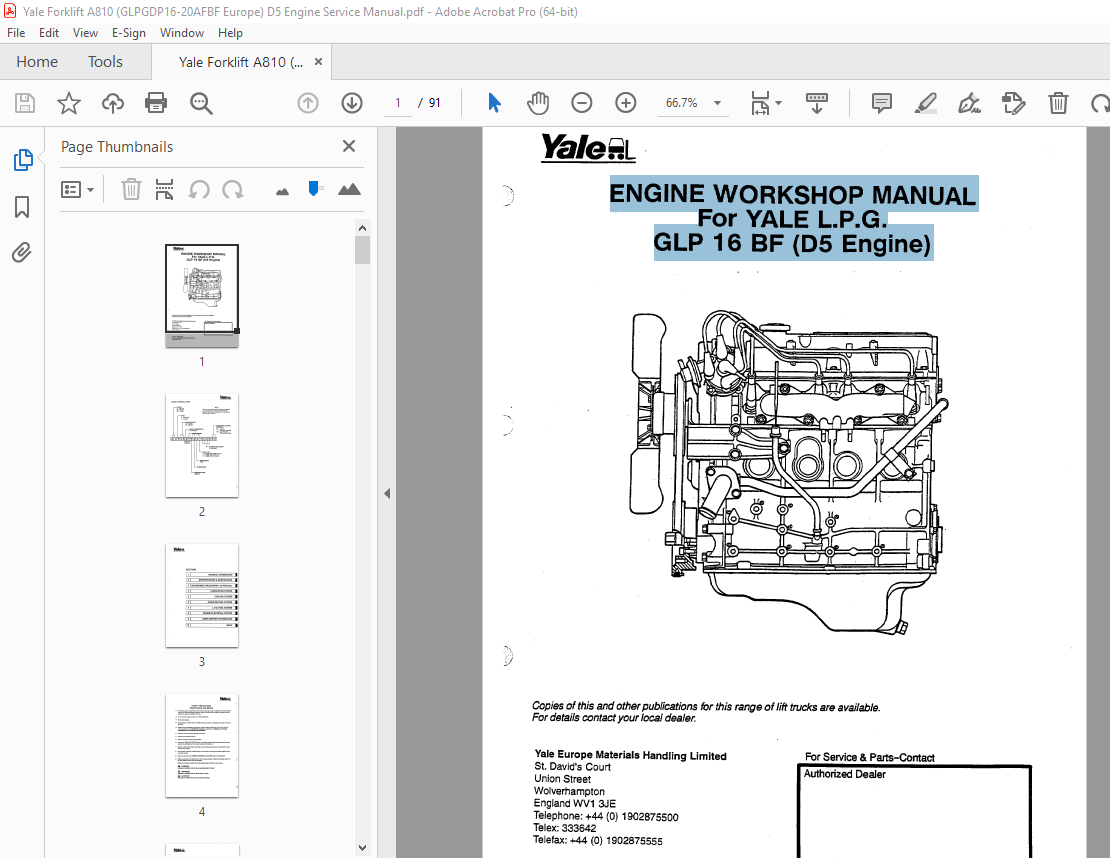Close the Page Thumbnails panel
The image size is (1110, 858).
(349, 146)
